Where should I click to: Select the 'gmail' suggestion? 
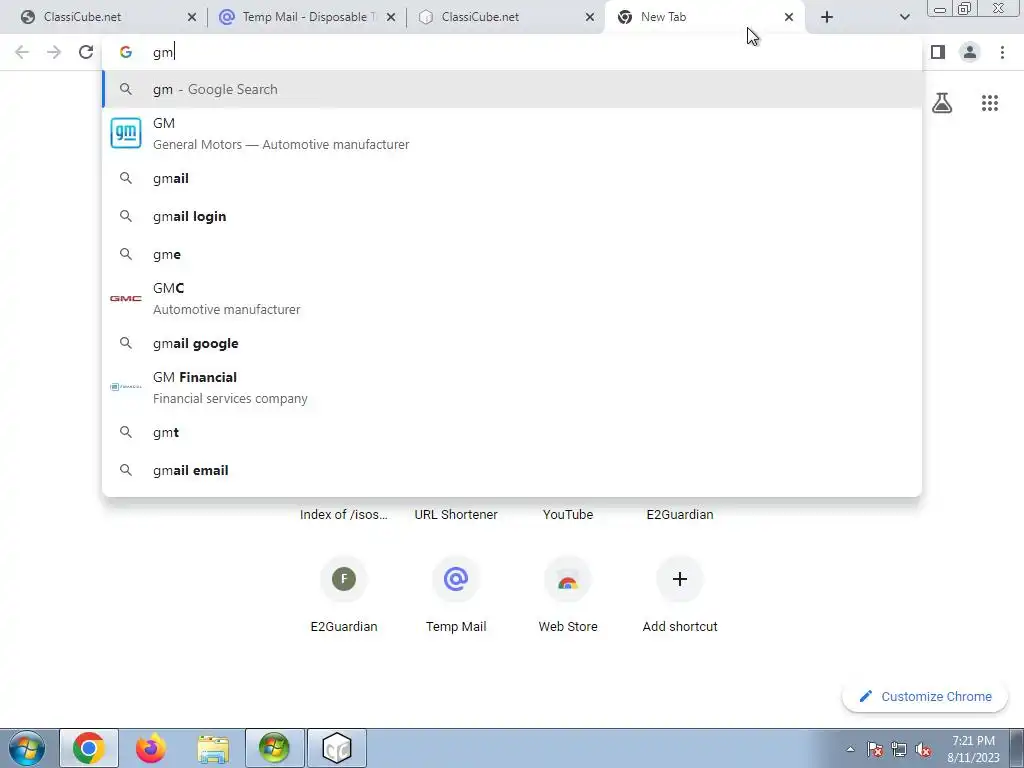(512, 178)
